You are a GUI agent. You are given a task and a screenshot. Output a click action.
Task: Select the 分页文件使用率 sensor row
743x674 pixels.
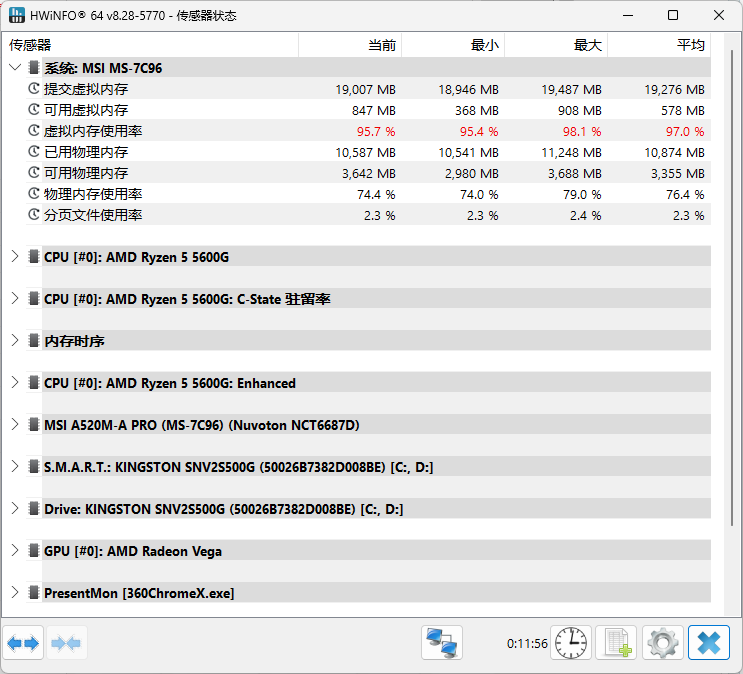(x=368, y=215)
